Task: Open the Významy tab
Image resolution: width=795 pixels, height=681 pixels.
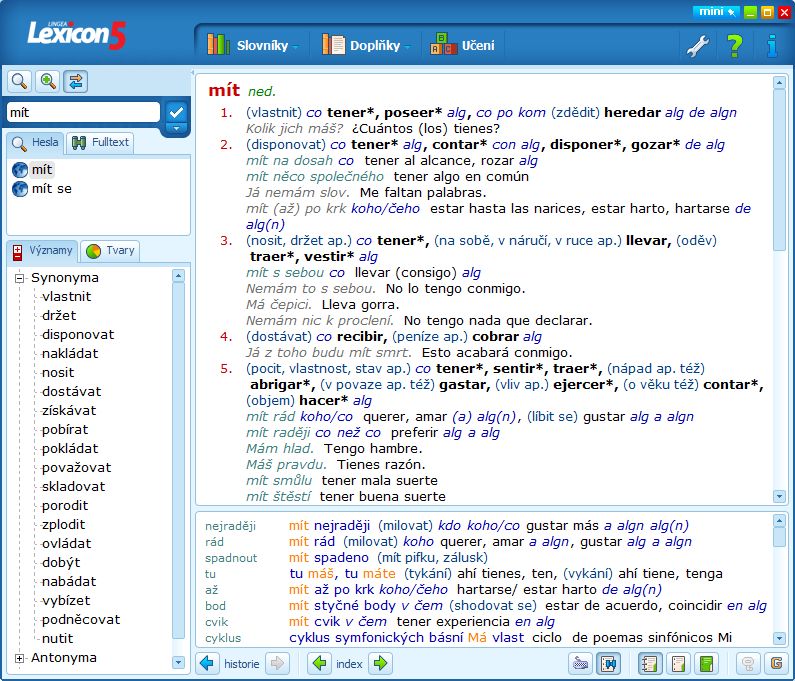Action: pos(43,250)
